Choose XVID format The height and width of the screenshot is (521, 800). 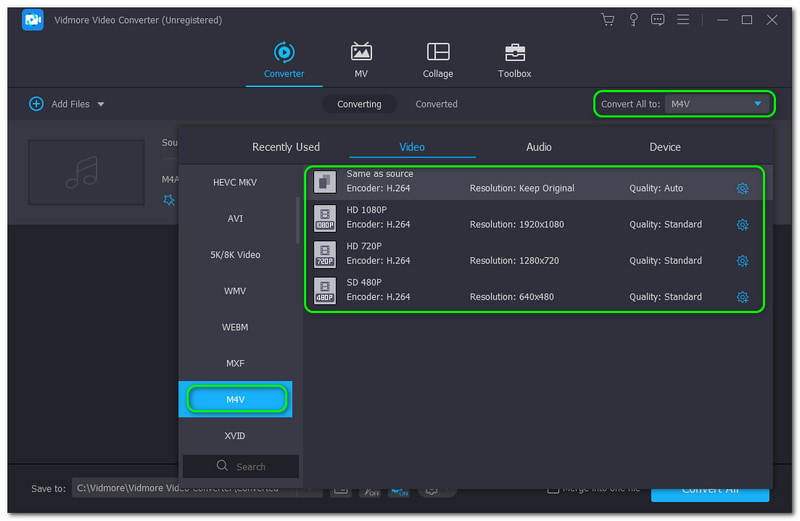click(x=235, y=436)
